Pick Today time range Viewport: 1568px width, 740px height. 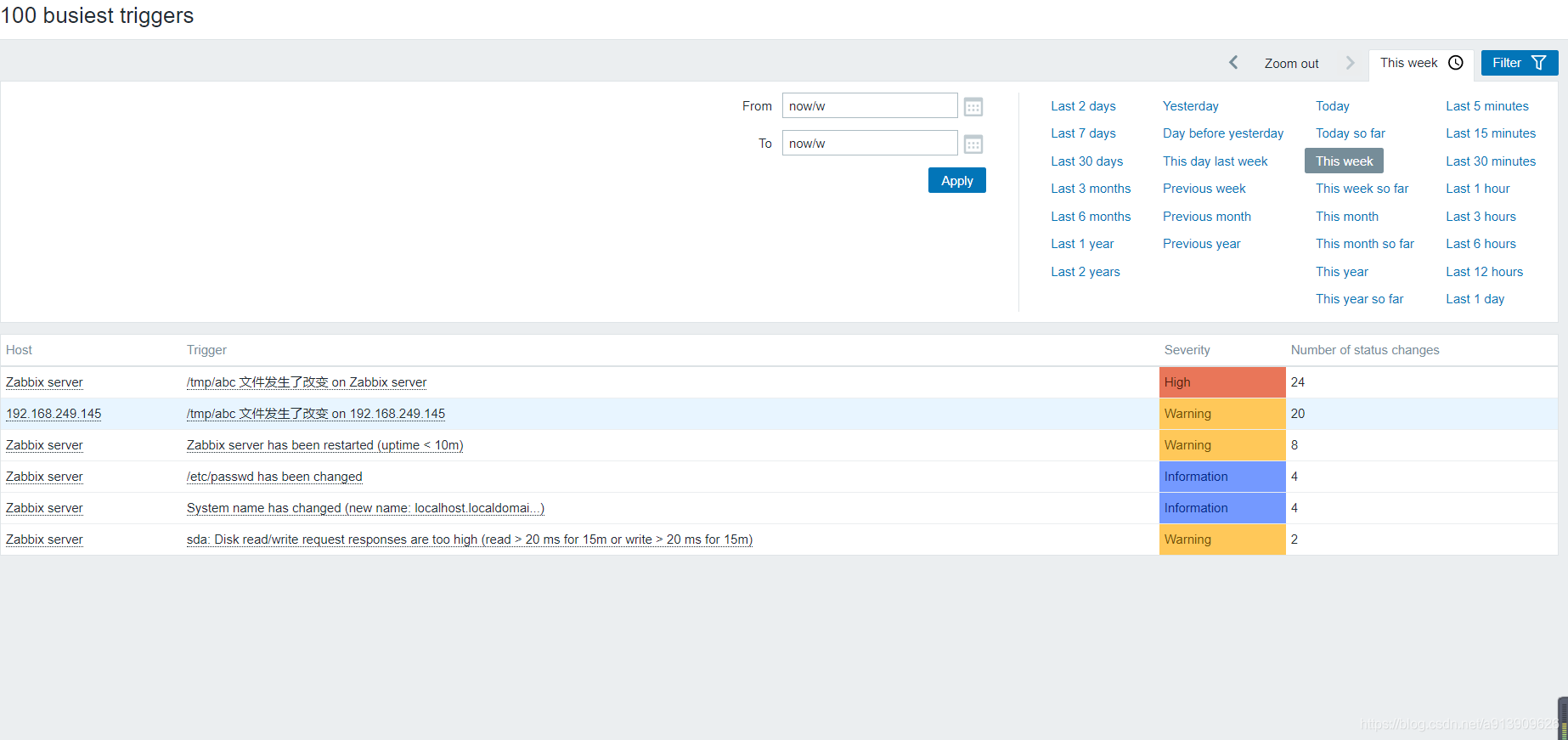coord(1332,106)
